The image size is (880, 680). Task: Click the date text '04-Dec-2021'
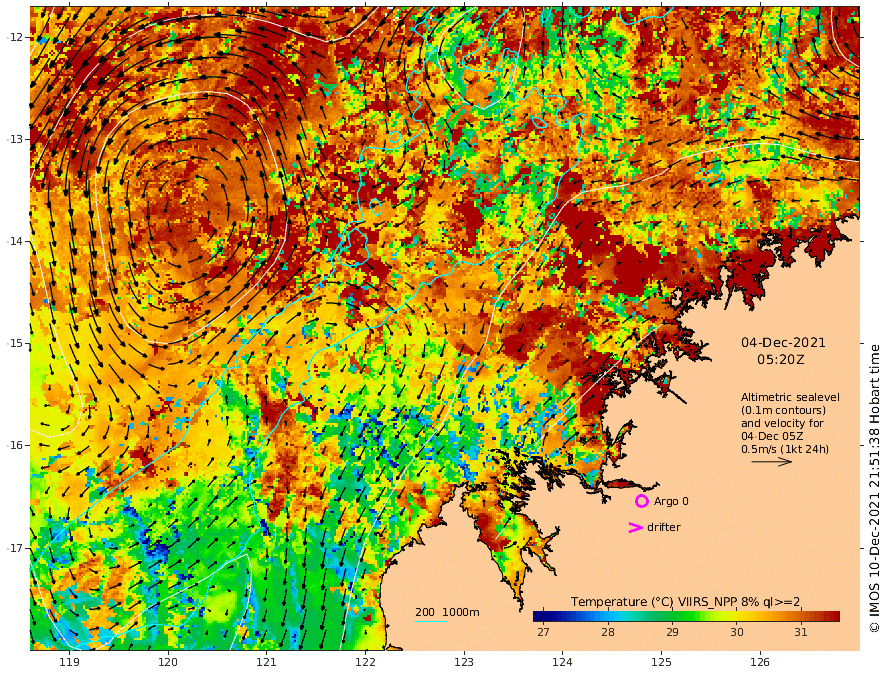(x=783, y=342)
